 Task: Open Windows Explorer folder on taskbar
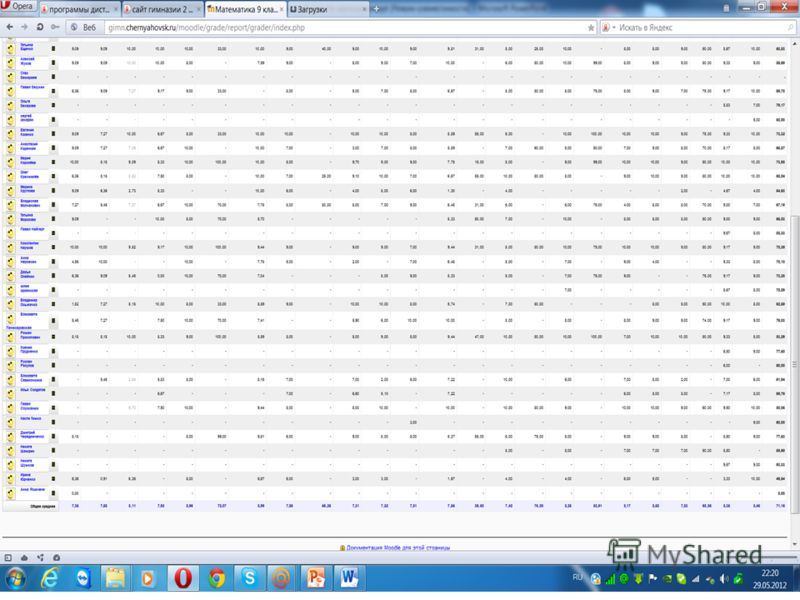pyautogui.click(x=115, y=579)
